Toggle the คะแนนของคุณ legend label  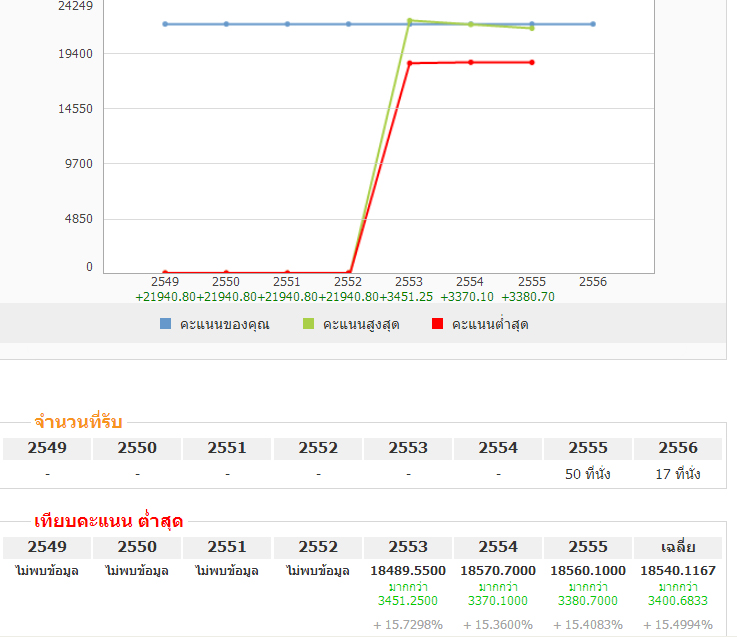[224, 325]
